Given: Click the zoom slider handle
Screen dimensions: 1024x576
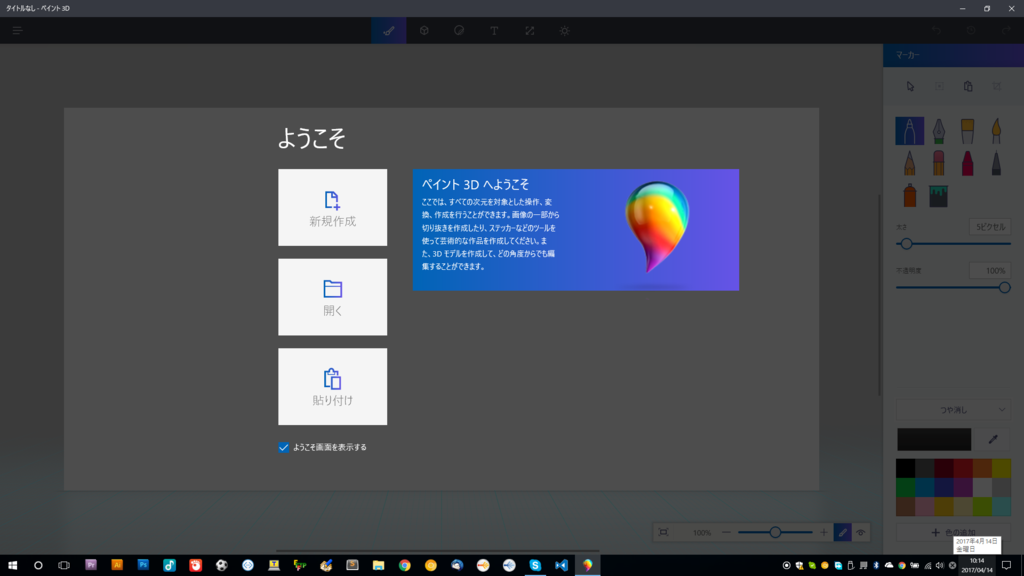Looking at the screenshot, I should [x=775, y=532].
